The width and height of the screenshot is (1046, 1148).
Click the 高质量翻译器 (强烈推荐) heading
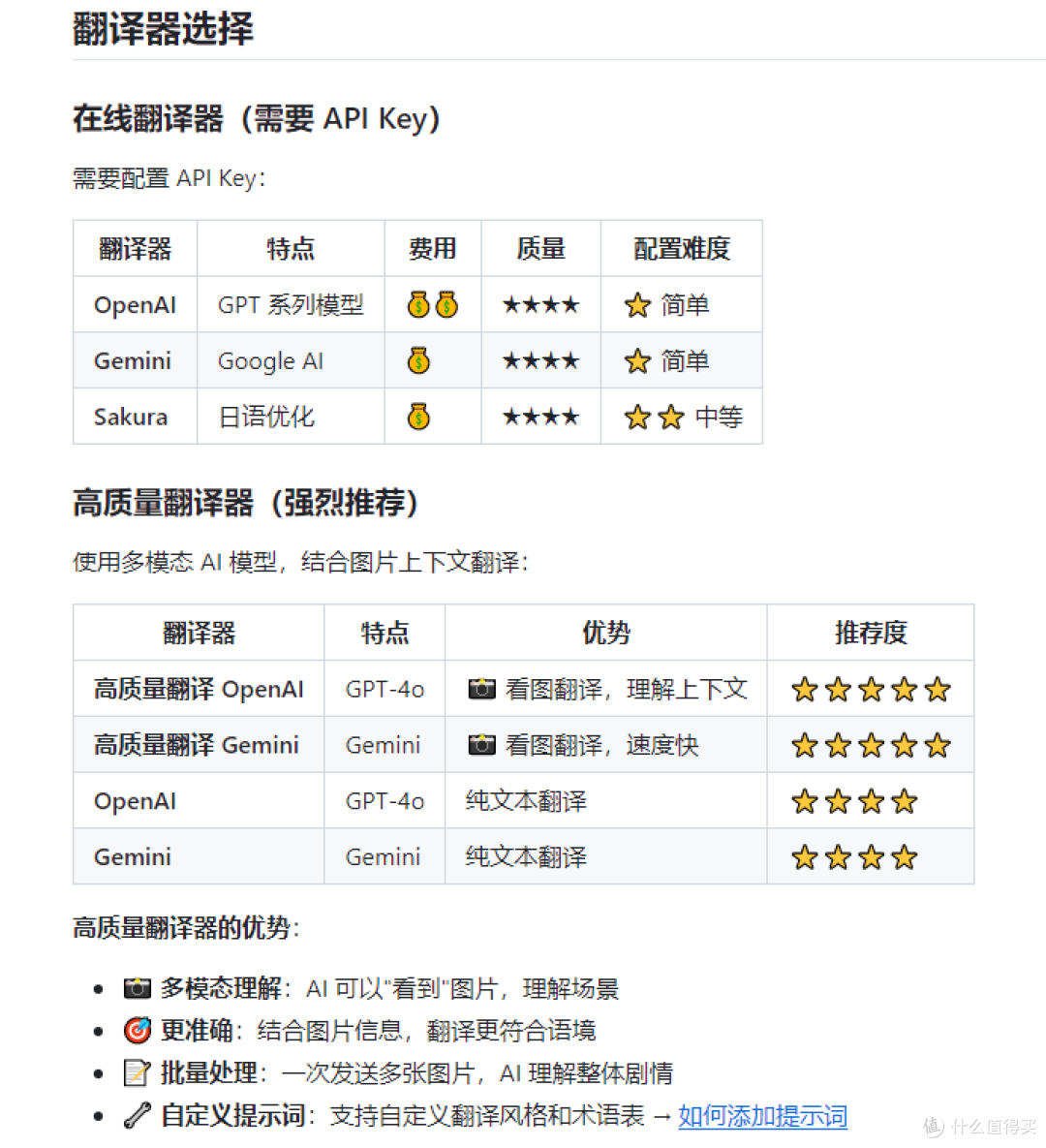tap(246, 503)
